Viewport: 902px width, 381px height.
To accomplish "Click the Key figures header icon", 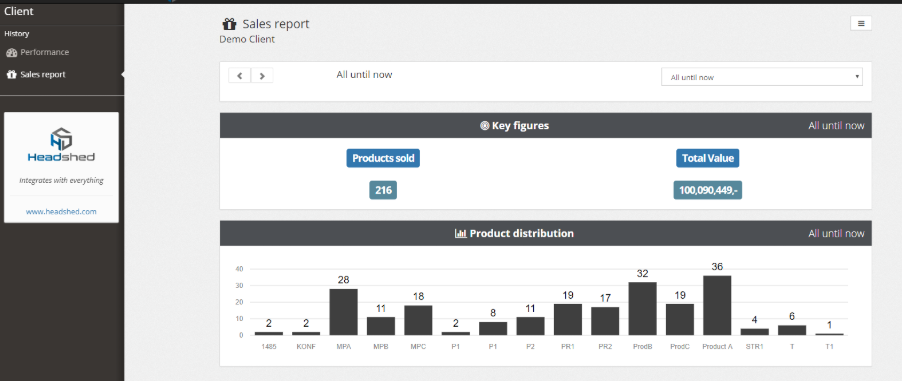I will (484, 125).
